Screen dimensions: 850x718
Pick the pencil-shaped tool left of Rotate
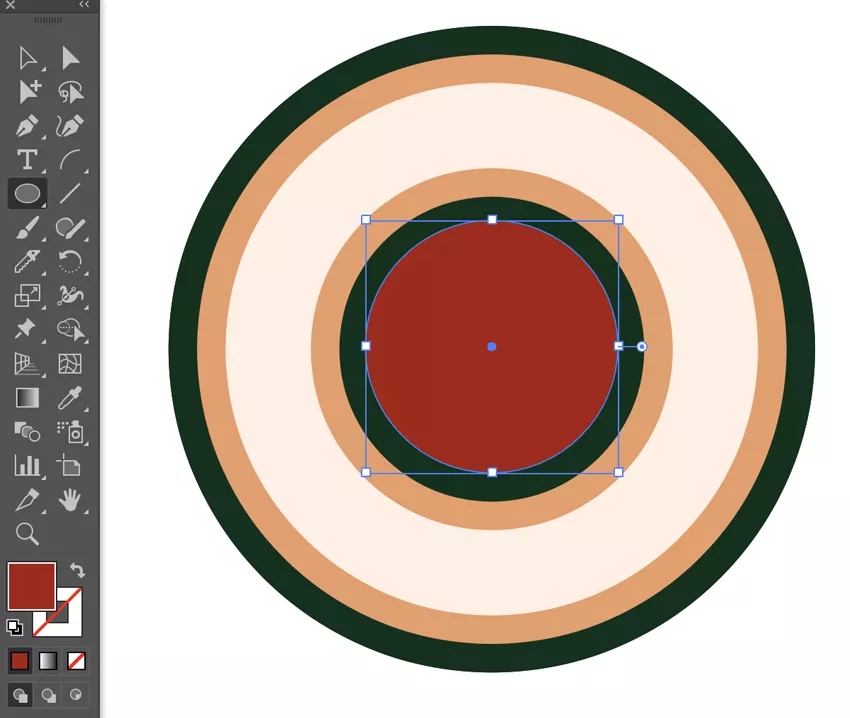point(27,261)
